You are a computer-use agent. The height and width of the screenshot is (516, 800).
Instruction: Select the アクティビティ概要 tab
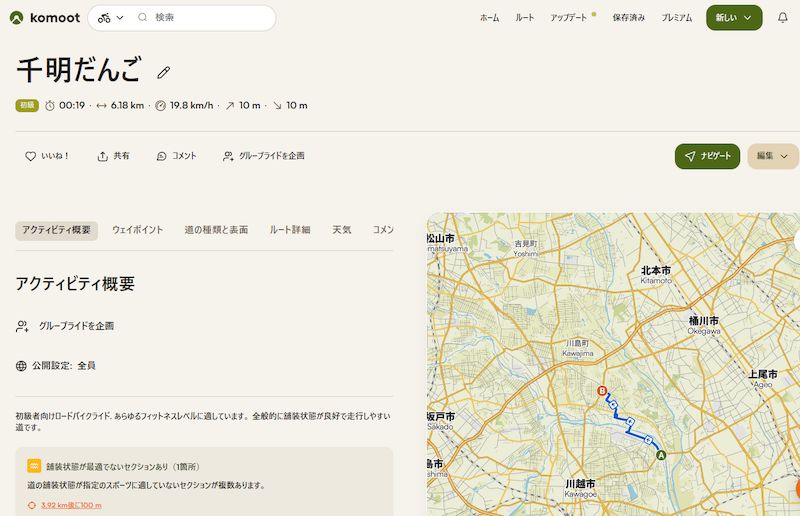pos(57,230)
